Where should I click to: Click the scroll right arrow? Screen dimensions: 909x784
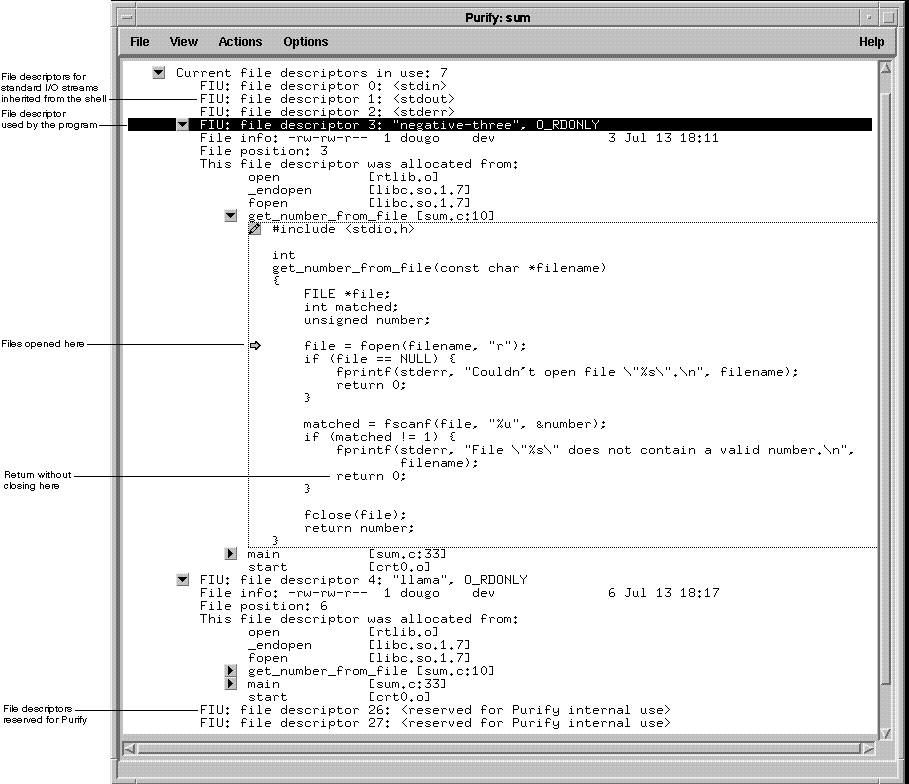[868, 749]
